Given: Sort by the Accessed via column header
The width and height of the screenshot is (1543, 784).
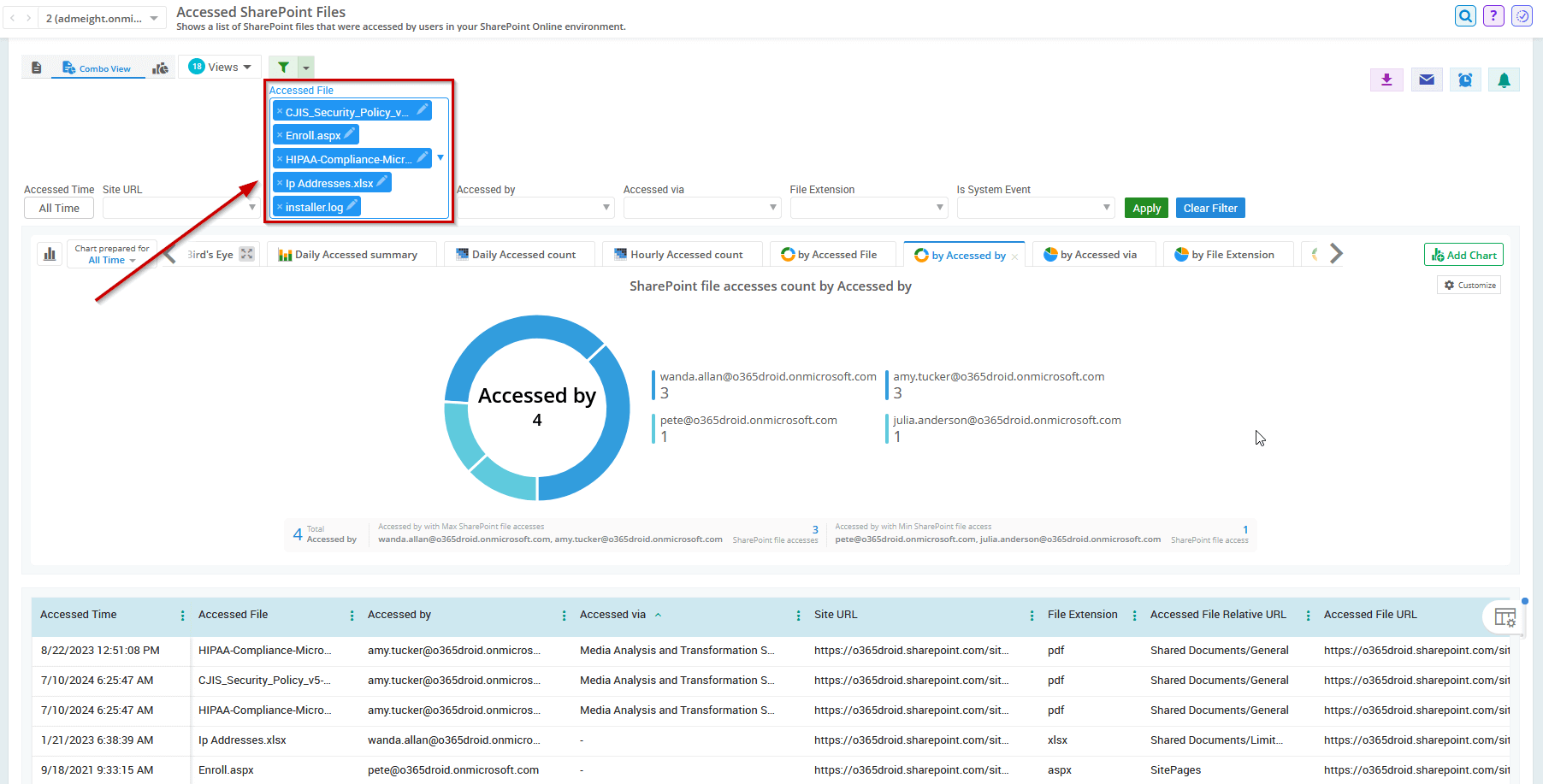Looking at the screenshot, I should tap(612, 615).
